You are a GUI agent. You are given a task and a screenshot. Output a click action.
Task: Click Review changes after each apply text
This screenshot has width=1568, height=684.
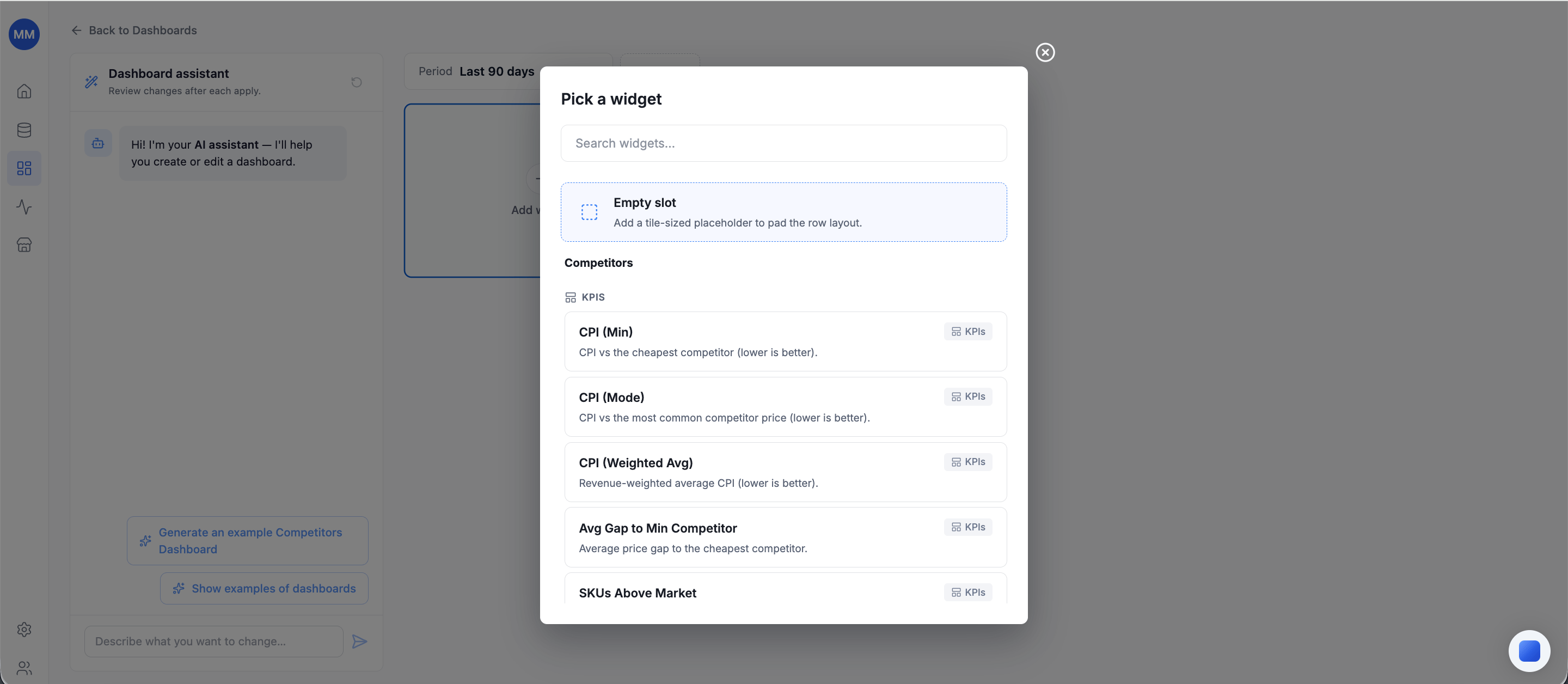[x=185, y=91]
